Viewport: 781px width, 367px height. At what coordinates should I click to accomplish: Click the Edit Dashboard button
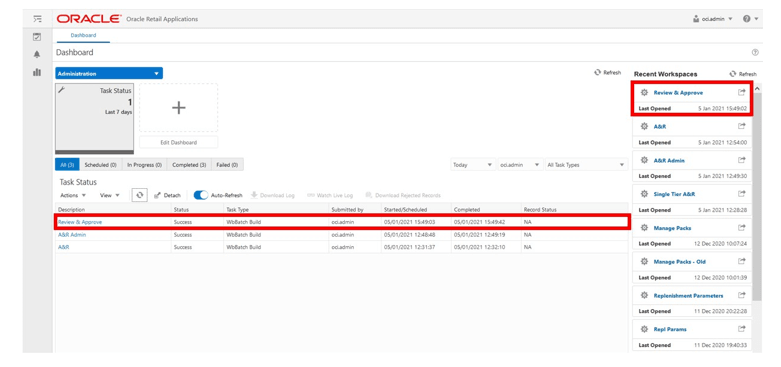tap(178, 142)
